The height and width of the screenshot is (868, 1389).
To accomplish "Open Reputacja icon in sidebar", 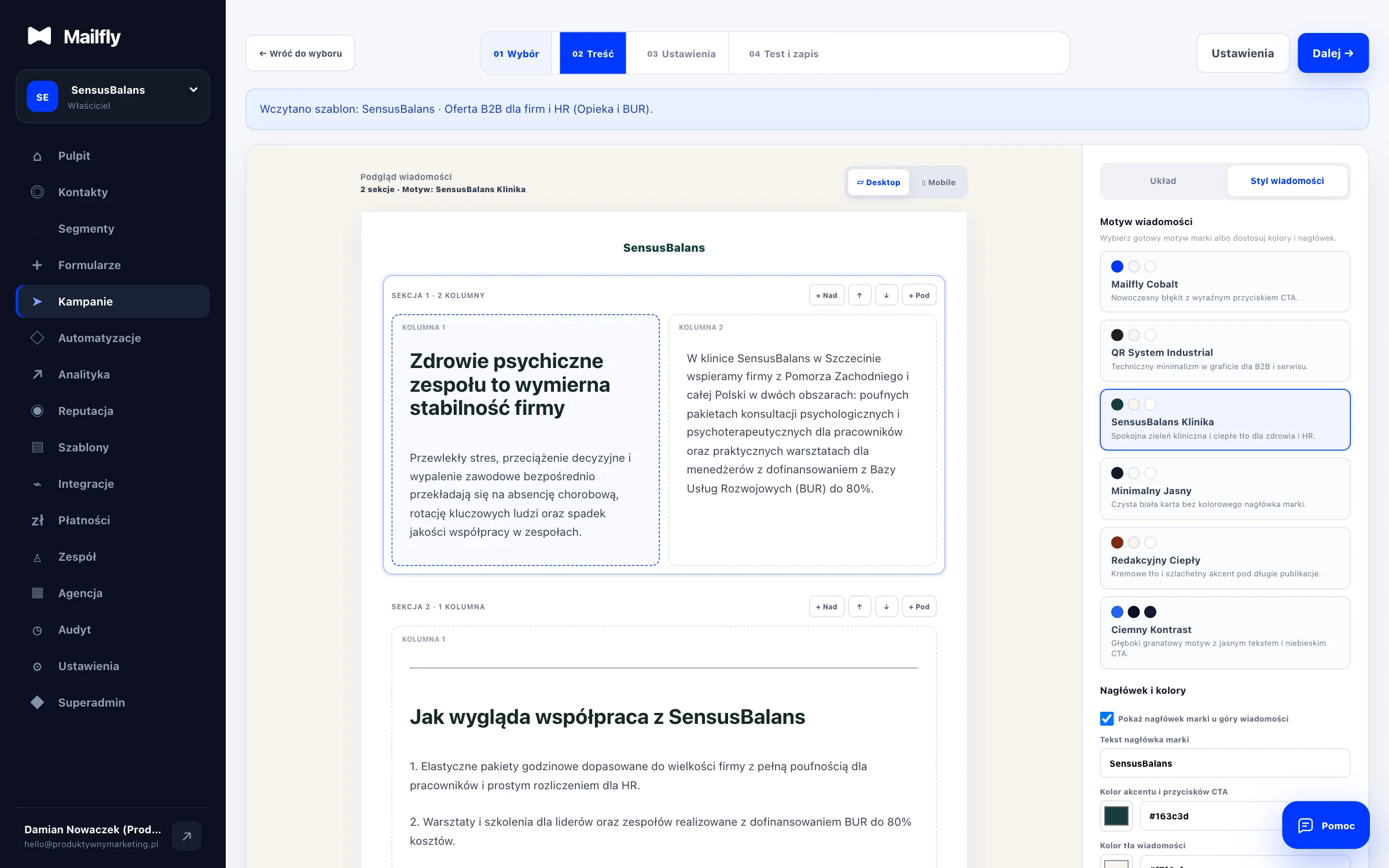I will [37, 411].
